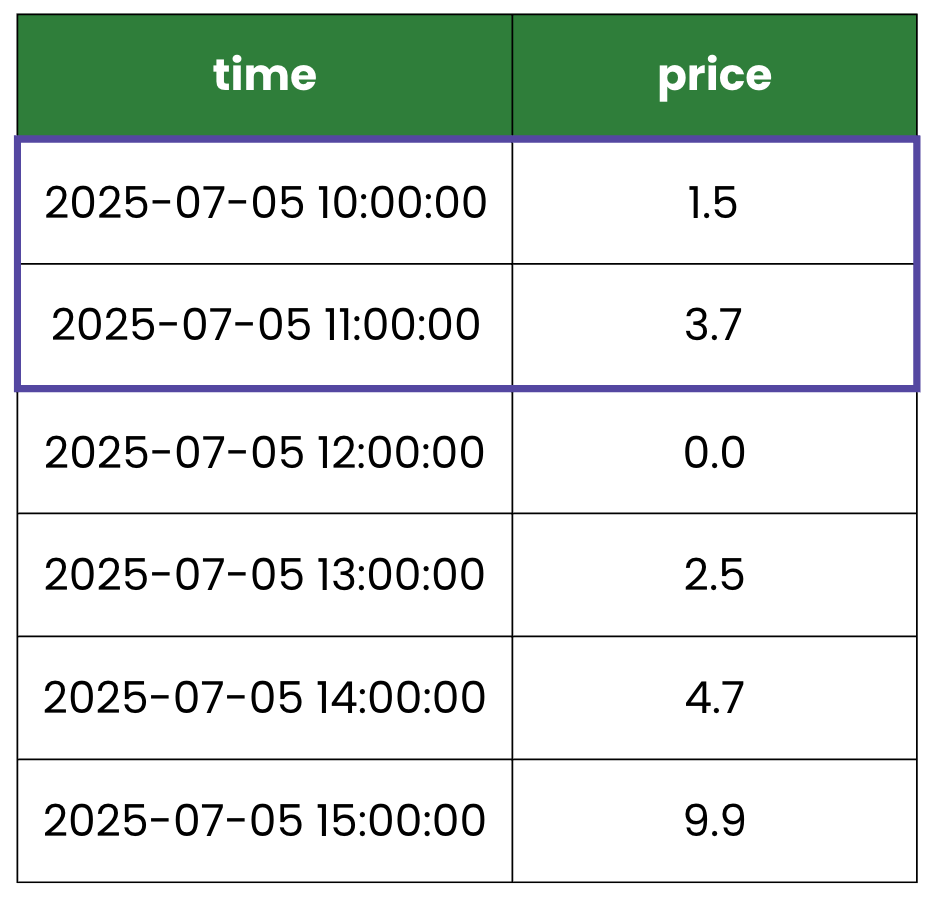Click the "price" column header
The width and height of the screenshot is (938, 898).
click(714, 76)
